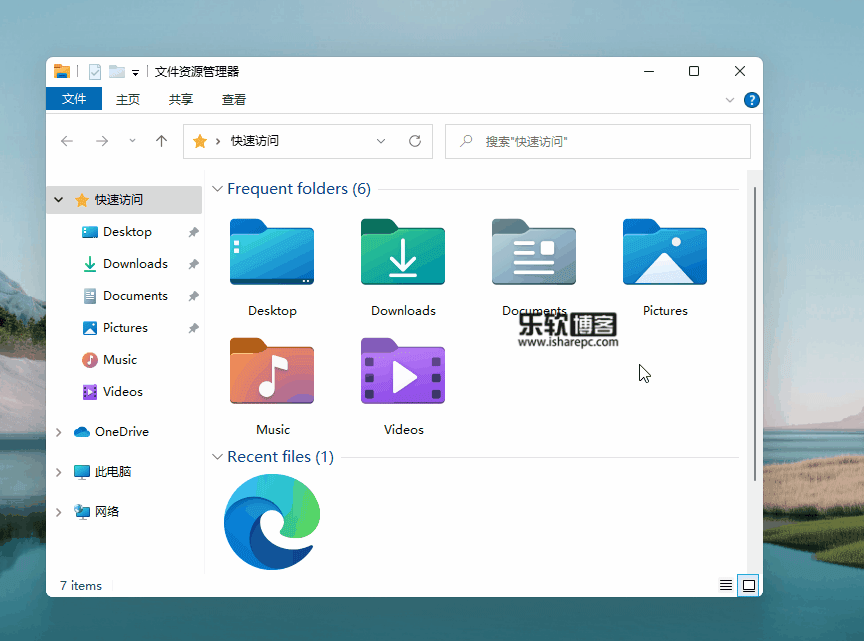The height and width of the screenshot is (641, 864).
Task: Toggle large icons view at bottom right
Action: pos(749,585)
